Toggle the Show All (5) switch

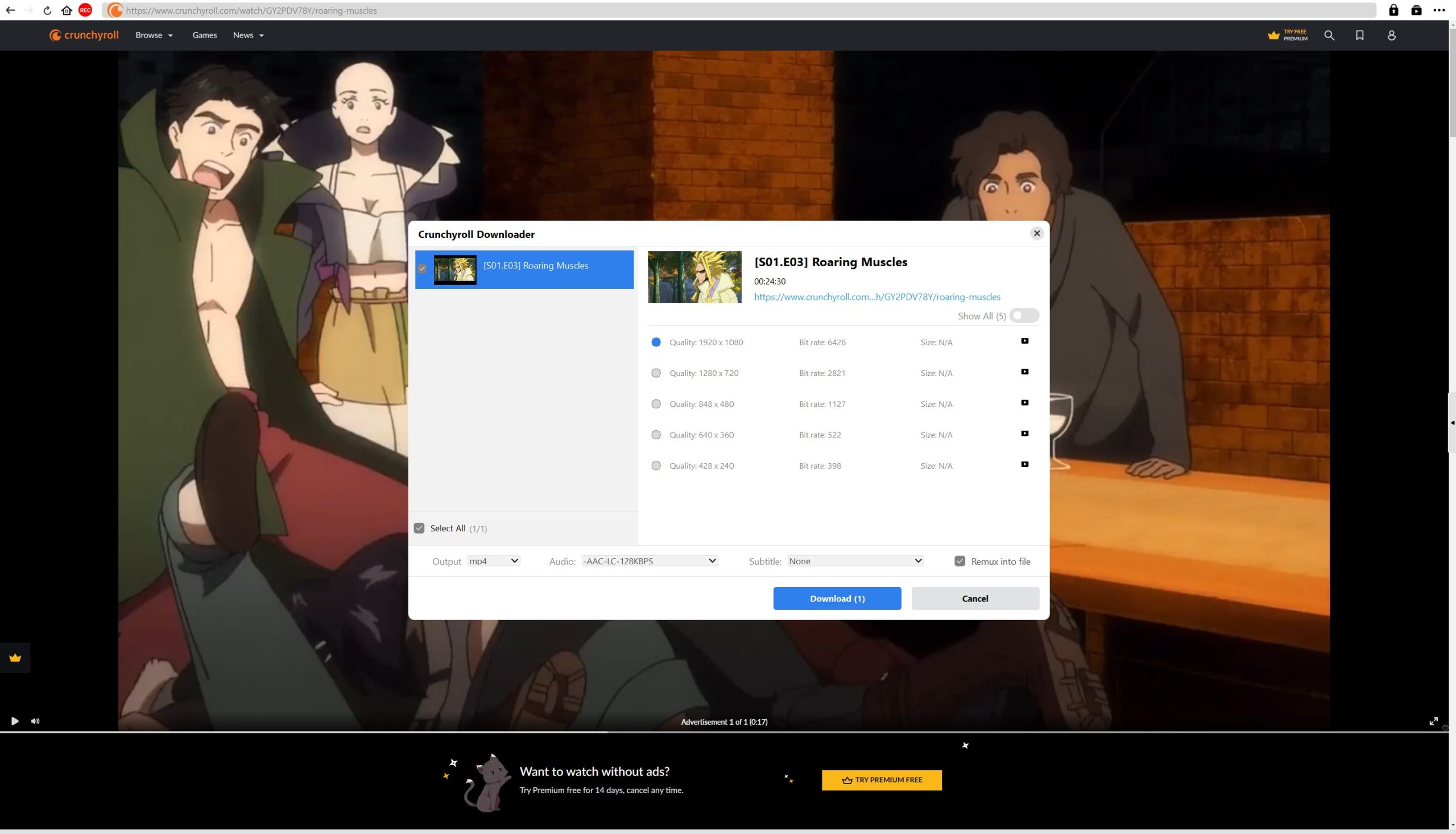click(1024, 316)
